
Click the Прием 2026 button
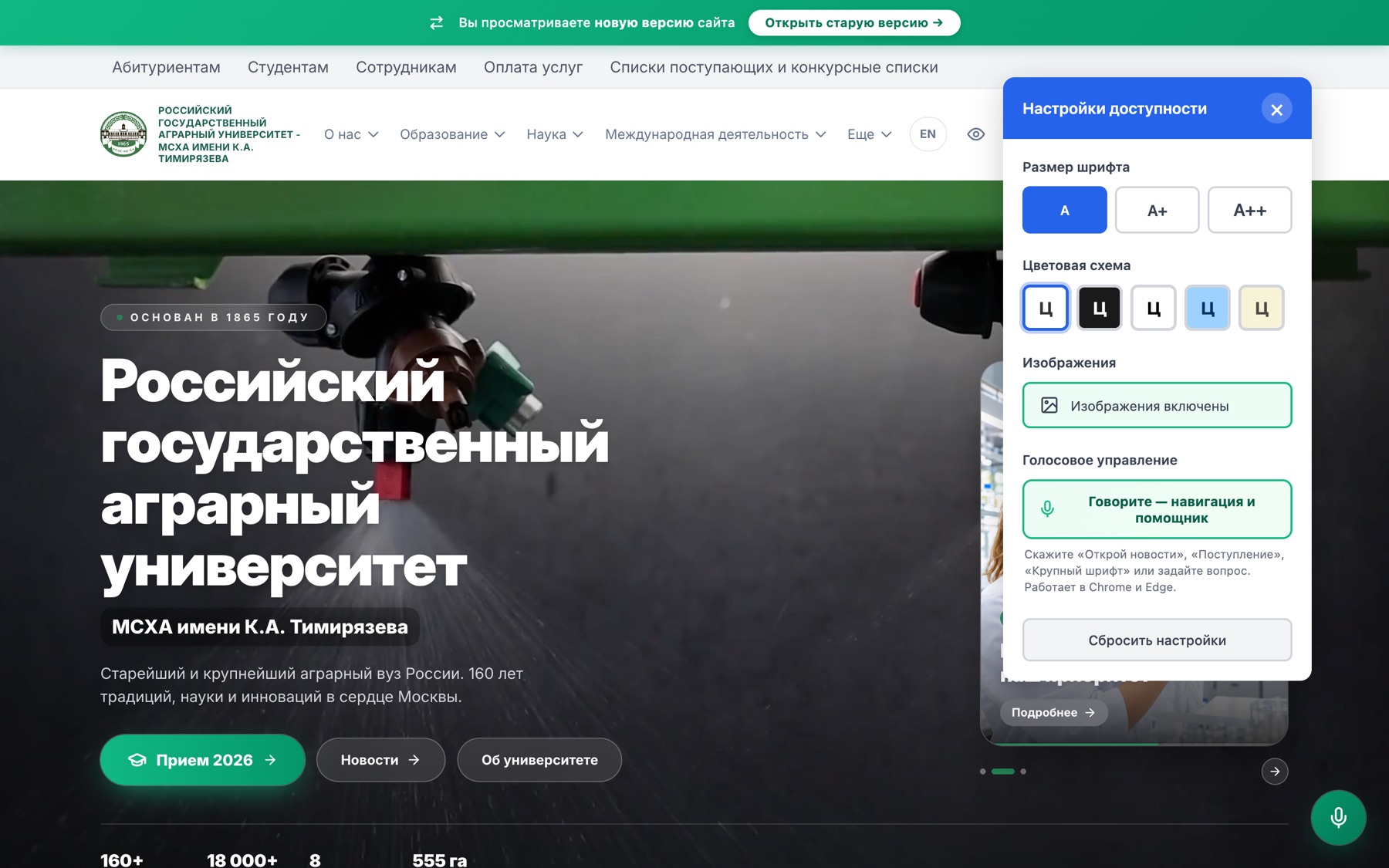(x=202, y=760)
